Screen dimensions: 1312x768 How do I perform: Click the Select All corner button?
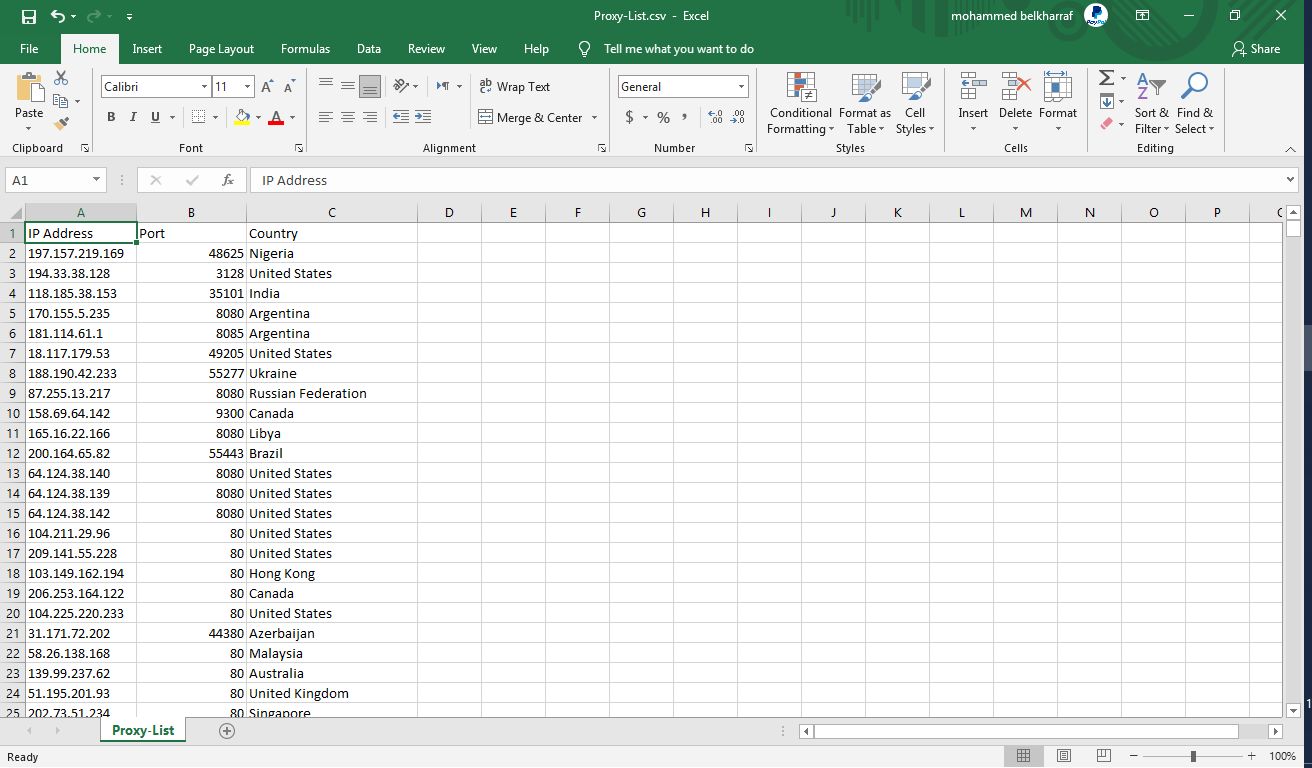tap(15, 212)
